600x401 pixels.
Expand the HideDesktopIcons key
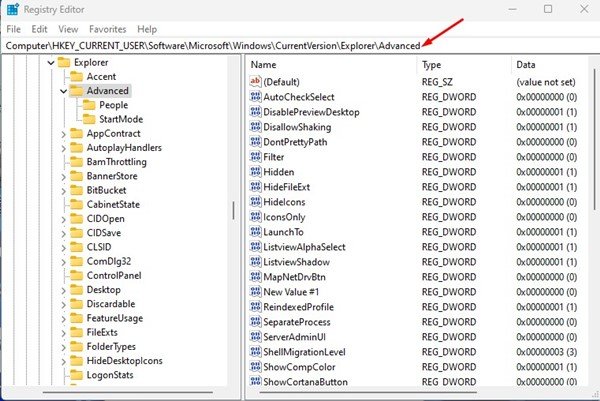pyautogui.click(x=64, y=361)
